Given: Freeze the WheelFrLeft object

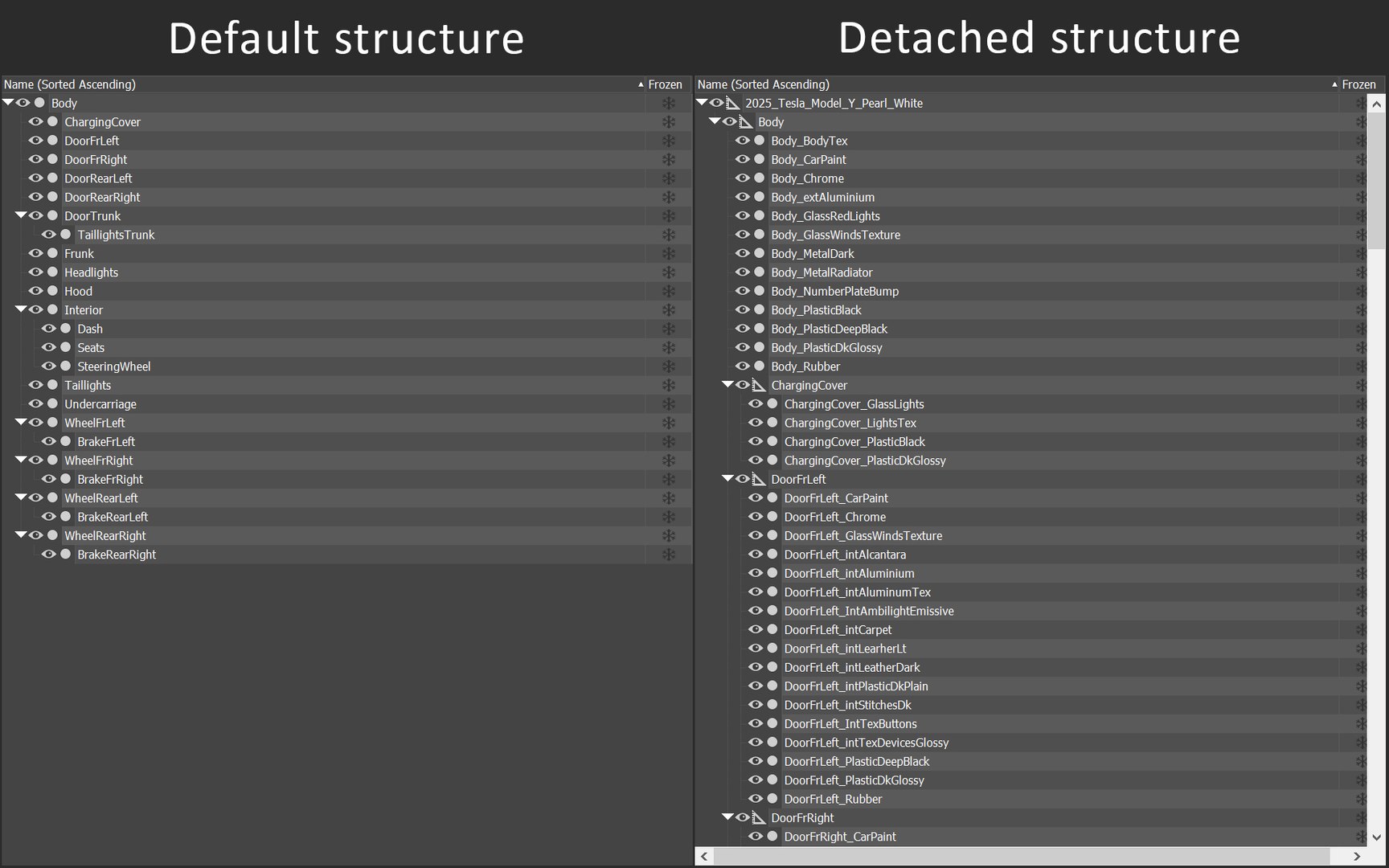Looking at the screenshot, I should [668, 423].
